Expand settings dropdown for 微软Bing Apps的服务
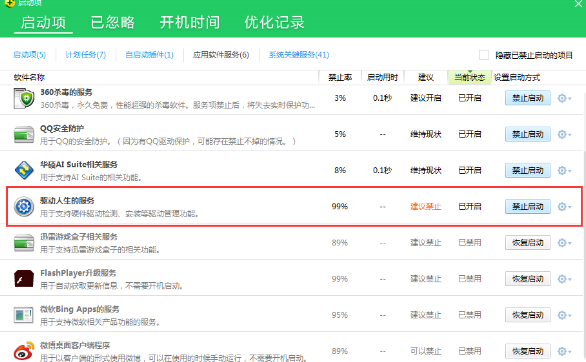Screen dimensions: 586x362 point(564,315)
